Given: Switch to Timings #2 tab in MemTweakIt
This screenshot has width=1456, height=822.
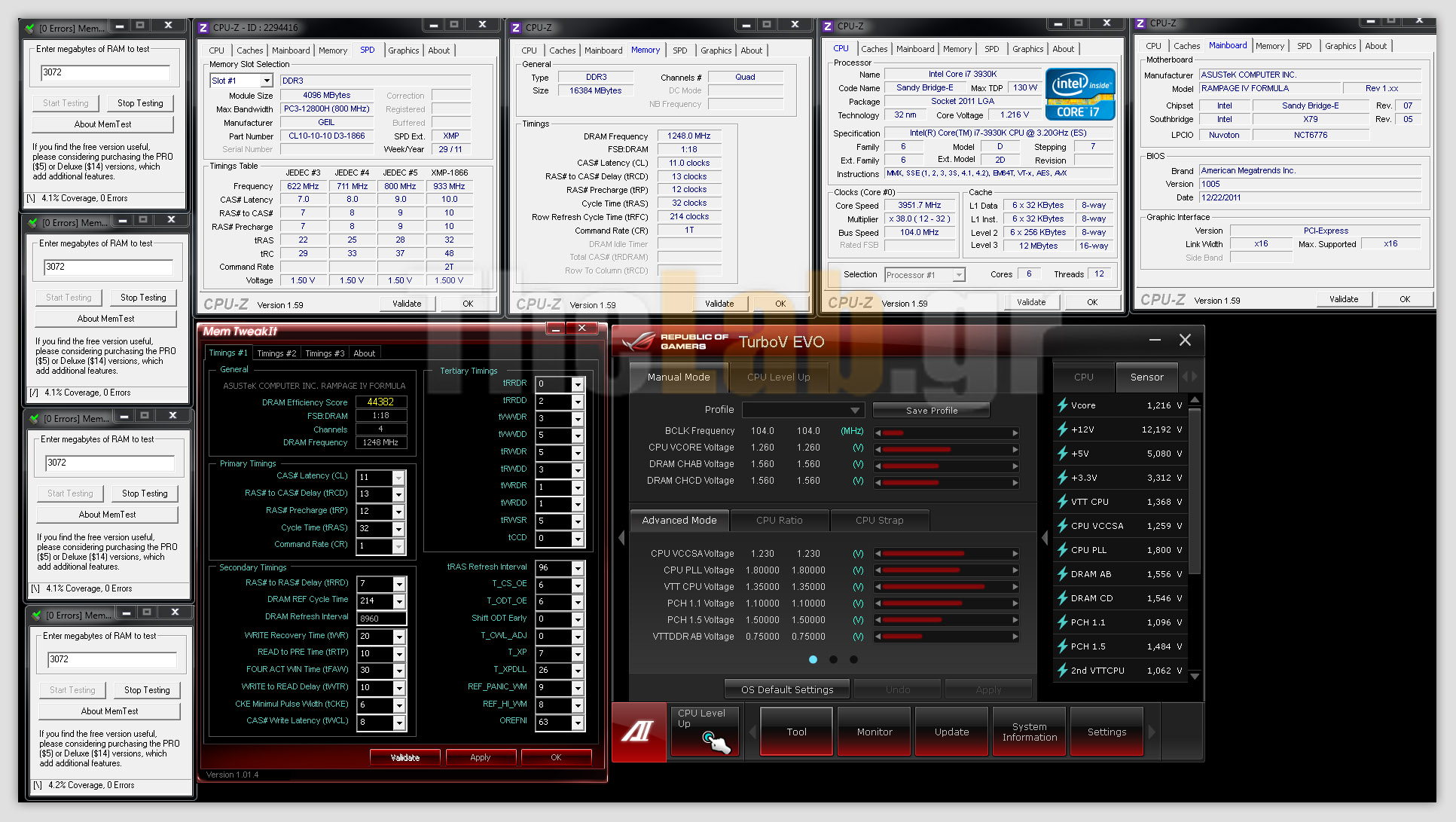Looking at the screenshot, I should [x=276, y=353].
